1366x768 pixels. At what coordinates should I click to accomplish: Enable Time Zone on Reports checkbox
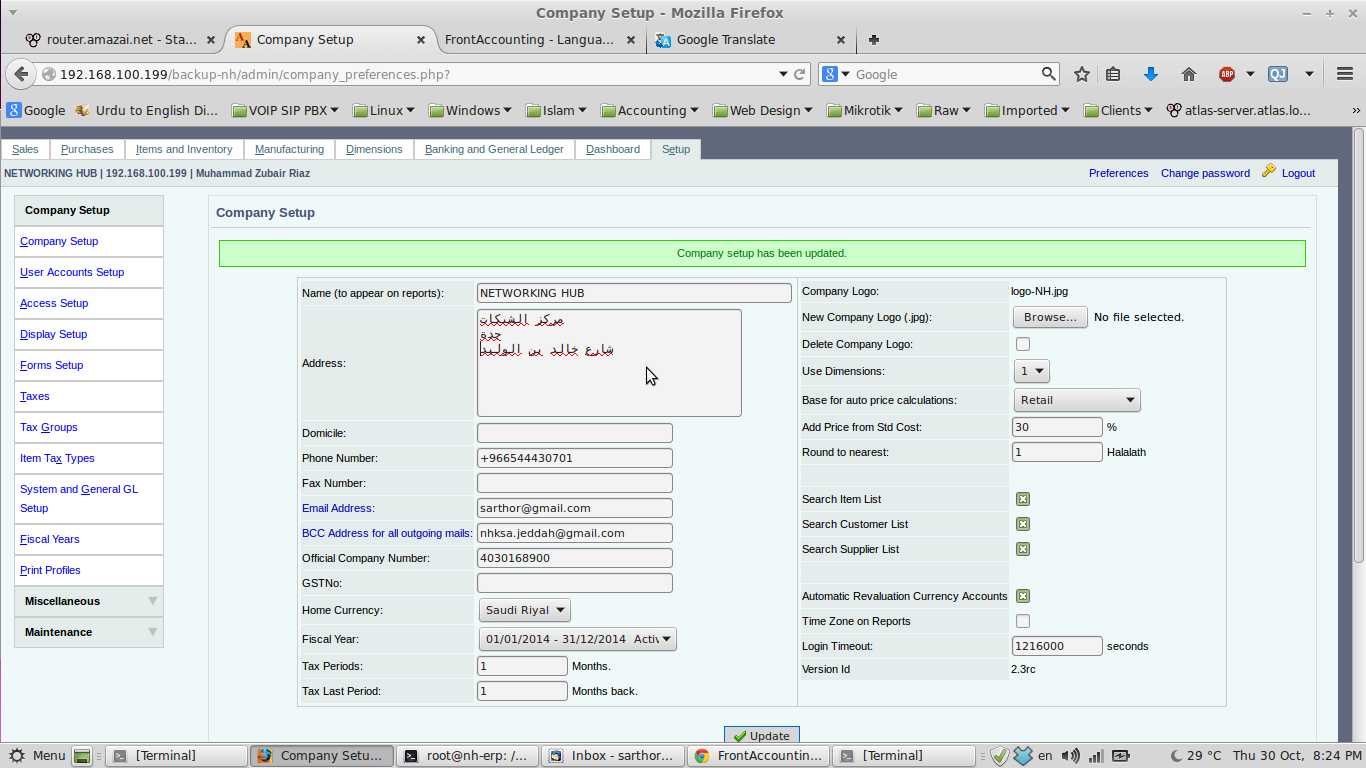click(1023, 621)
